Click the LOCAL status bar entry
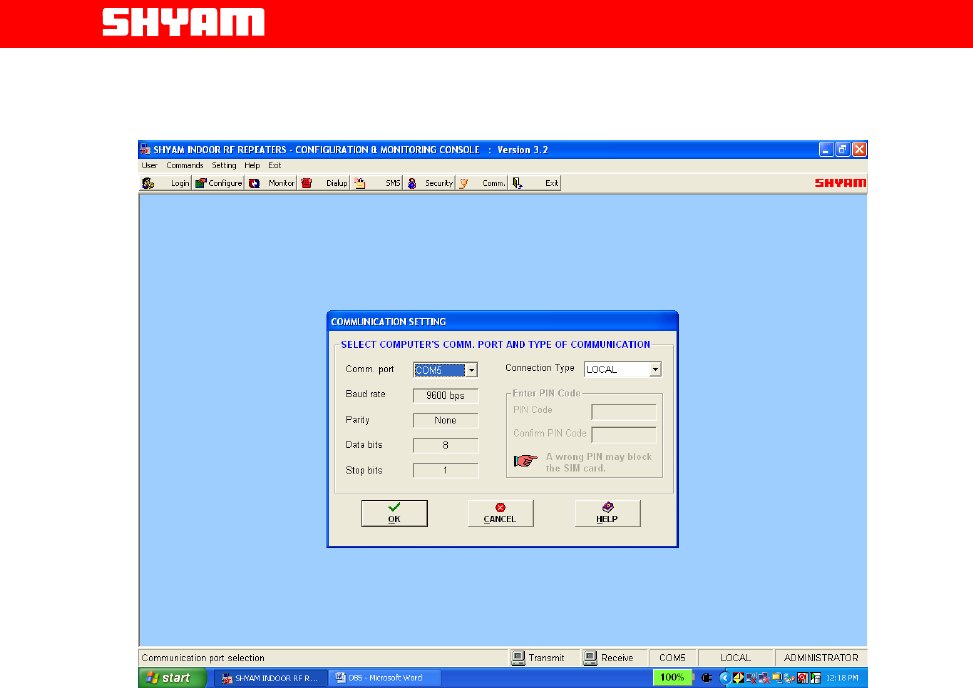Viewport: 973px width, 688px height. tap(735, 658)
